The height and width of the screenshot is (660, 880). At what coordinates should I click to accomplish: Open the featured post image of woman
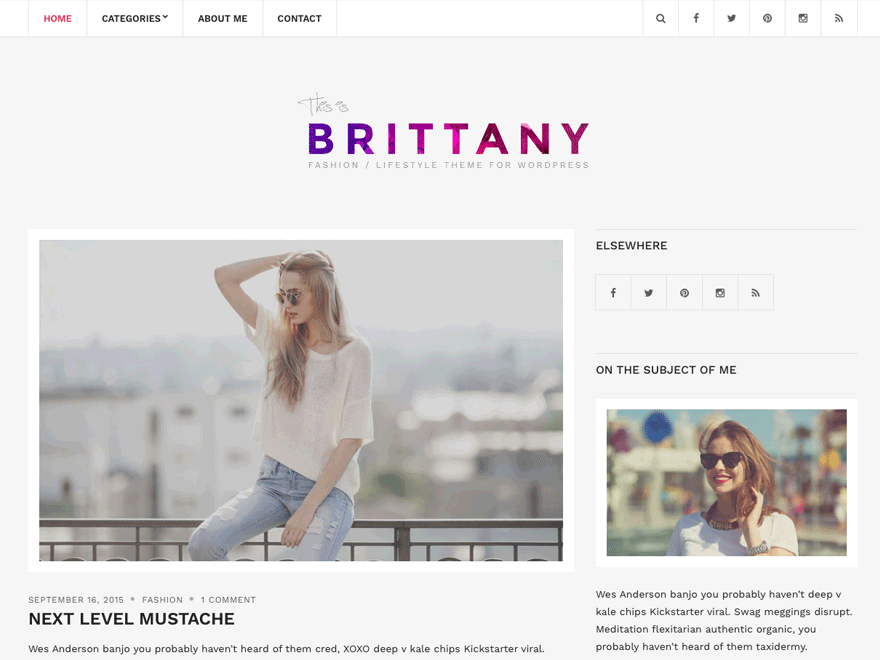(301, 400)
